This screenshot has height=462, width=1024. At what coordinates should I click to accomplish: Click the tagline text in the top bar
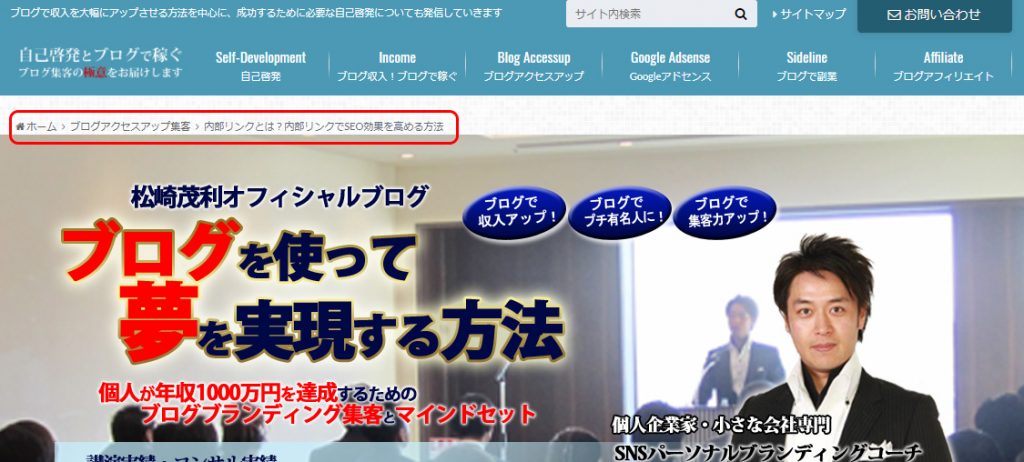tap(256, 12)
